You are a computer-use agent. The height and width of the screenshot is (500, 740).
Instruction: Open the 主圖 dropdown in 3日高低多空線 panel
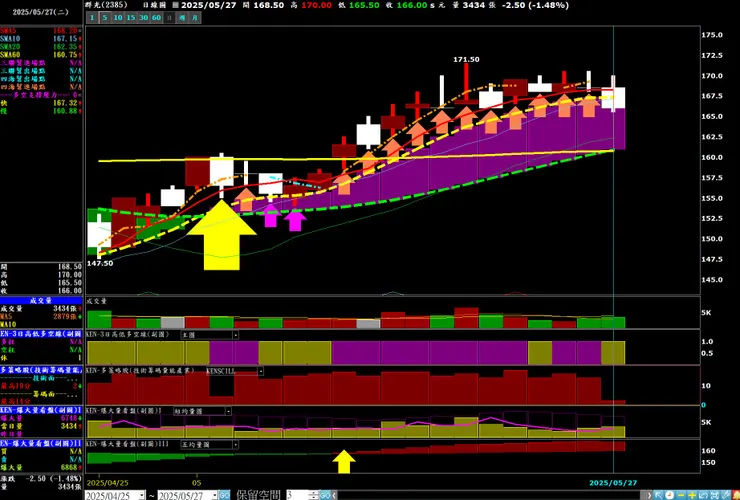(x=210, y=335)
